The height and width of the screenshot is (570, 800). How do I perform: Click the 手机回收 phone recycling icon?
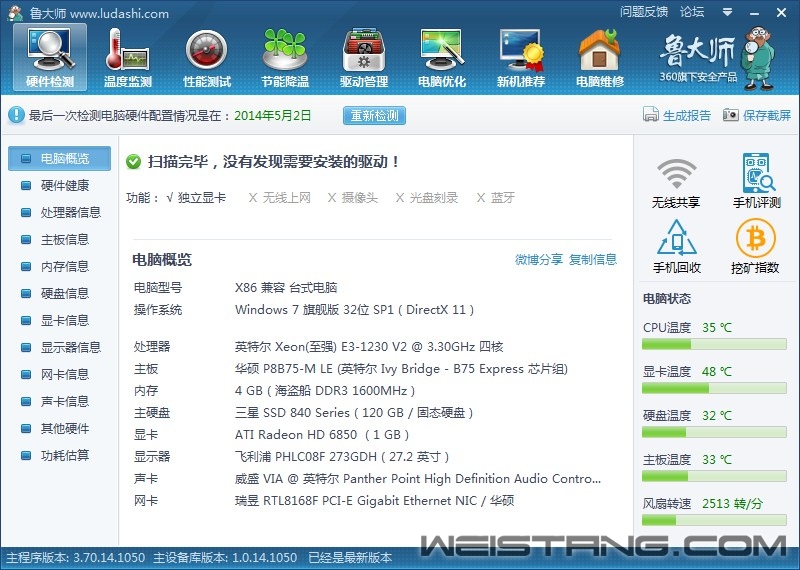pyautogui.click(x=677, y=238)
